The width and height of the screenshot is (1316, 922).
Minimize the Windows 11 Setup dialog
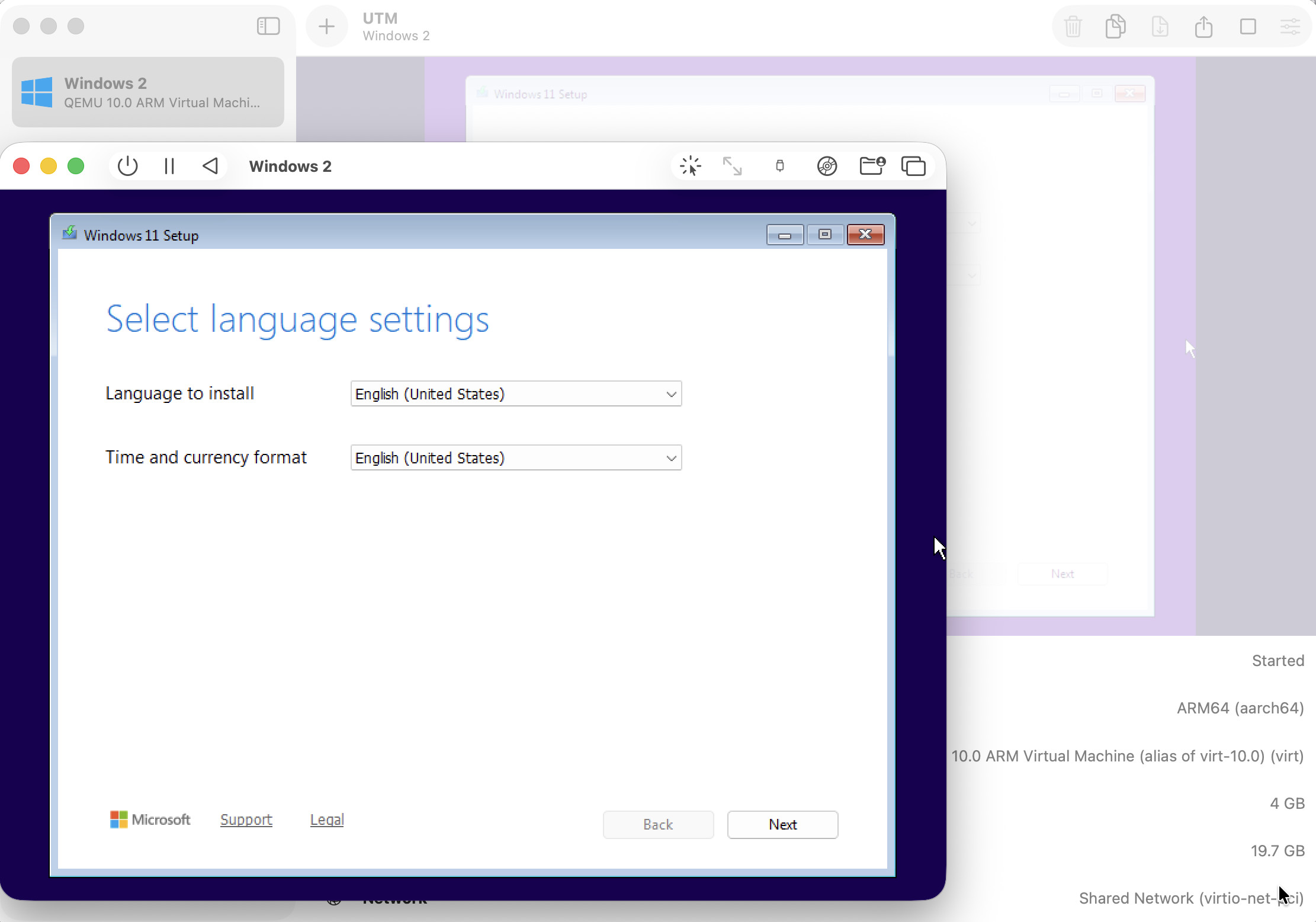click(x=785, y=235)
